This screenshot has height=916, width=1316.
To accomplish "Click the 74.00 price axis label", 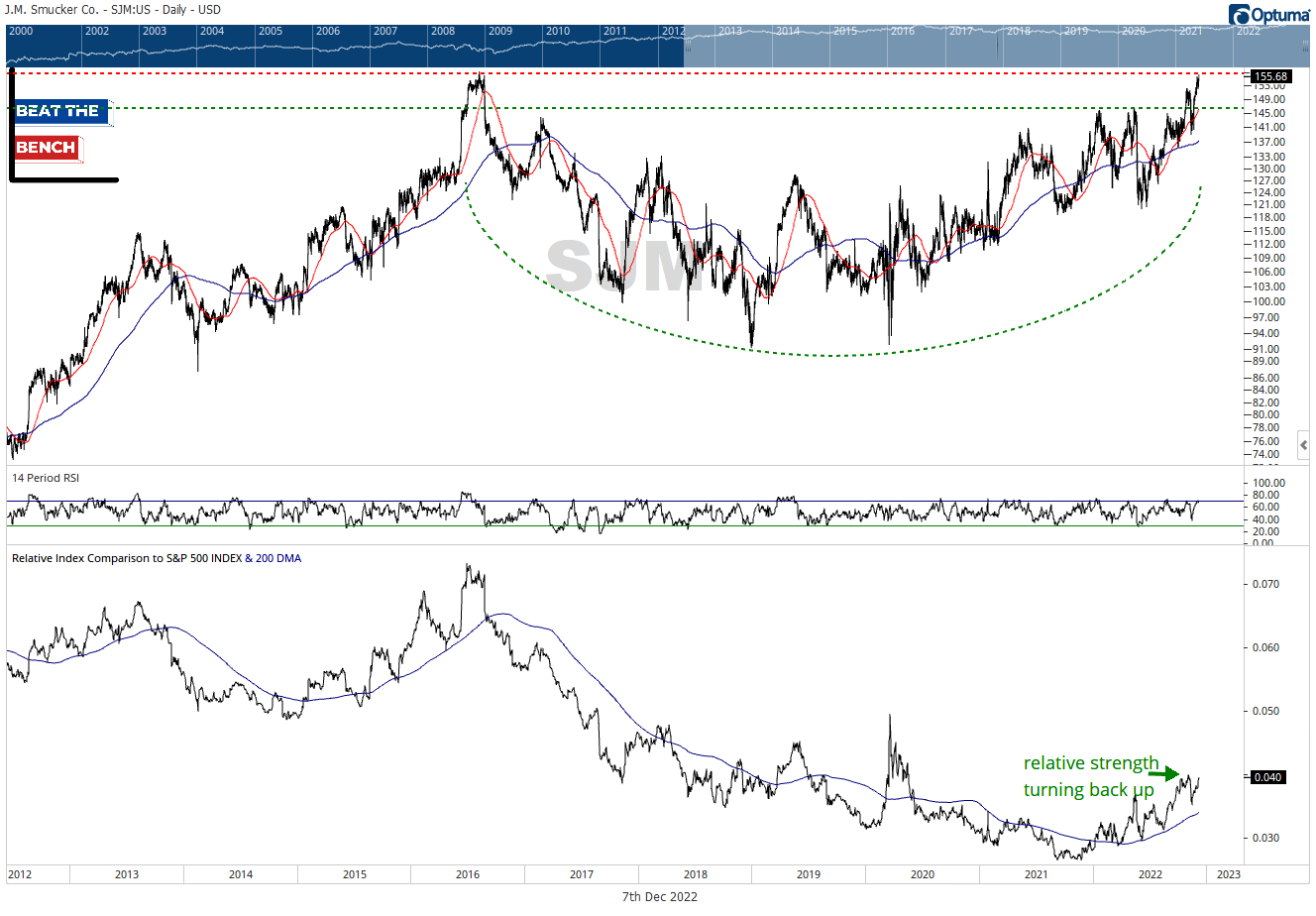I will [1267, 454].
